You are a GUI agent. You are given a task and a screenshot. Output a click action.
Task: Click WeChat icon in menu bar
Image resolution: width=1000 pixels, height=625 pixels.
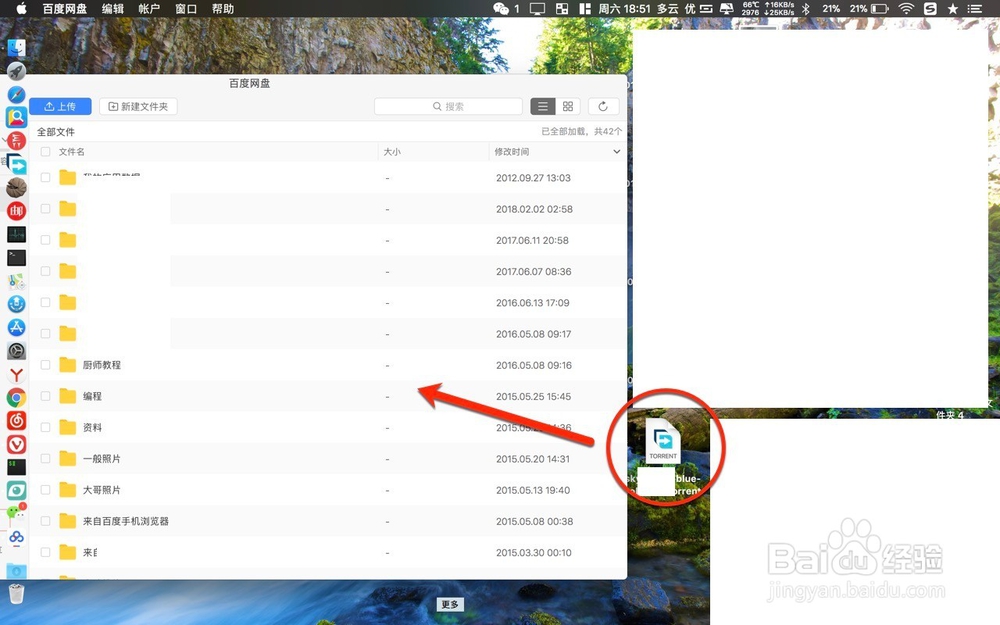[x=501, y=8]
